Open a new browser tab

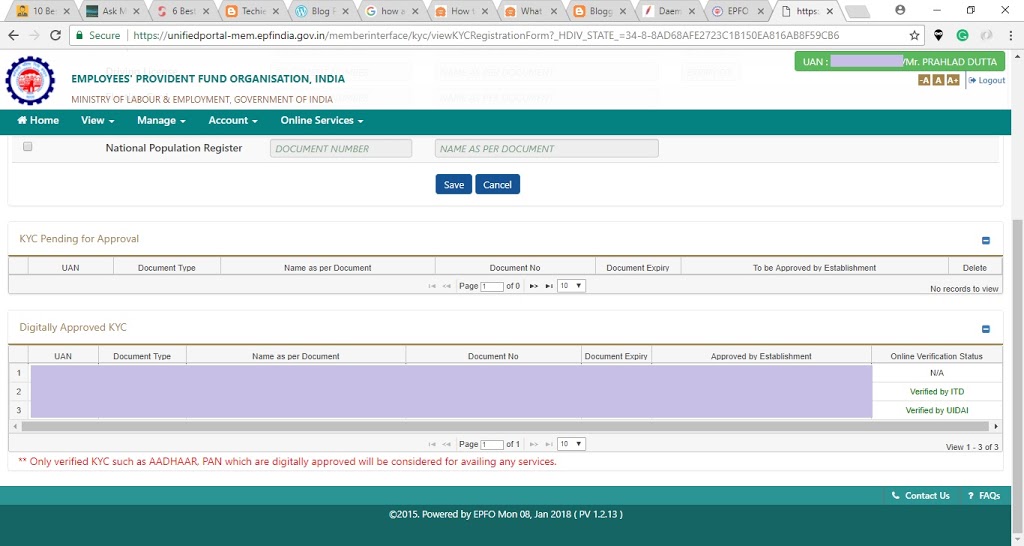click(x=857, y=12)
